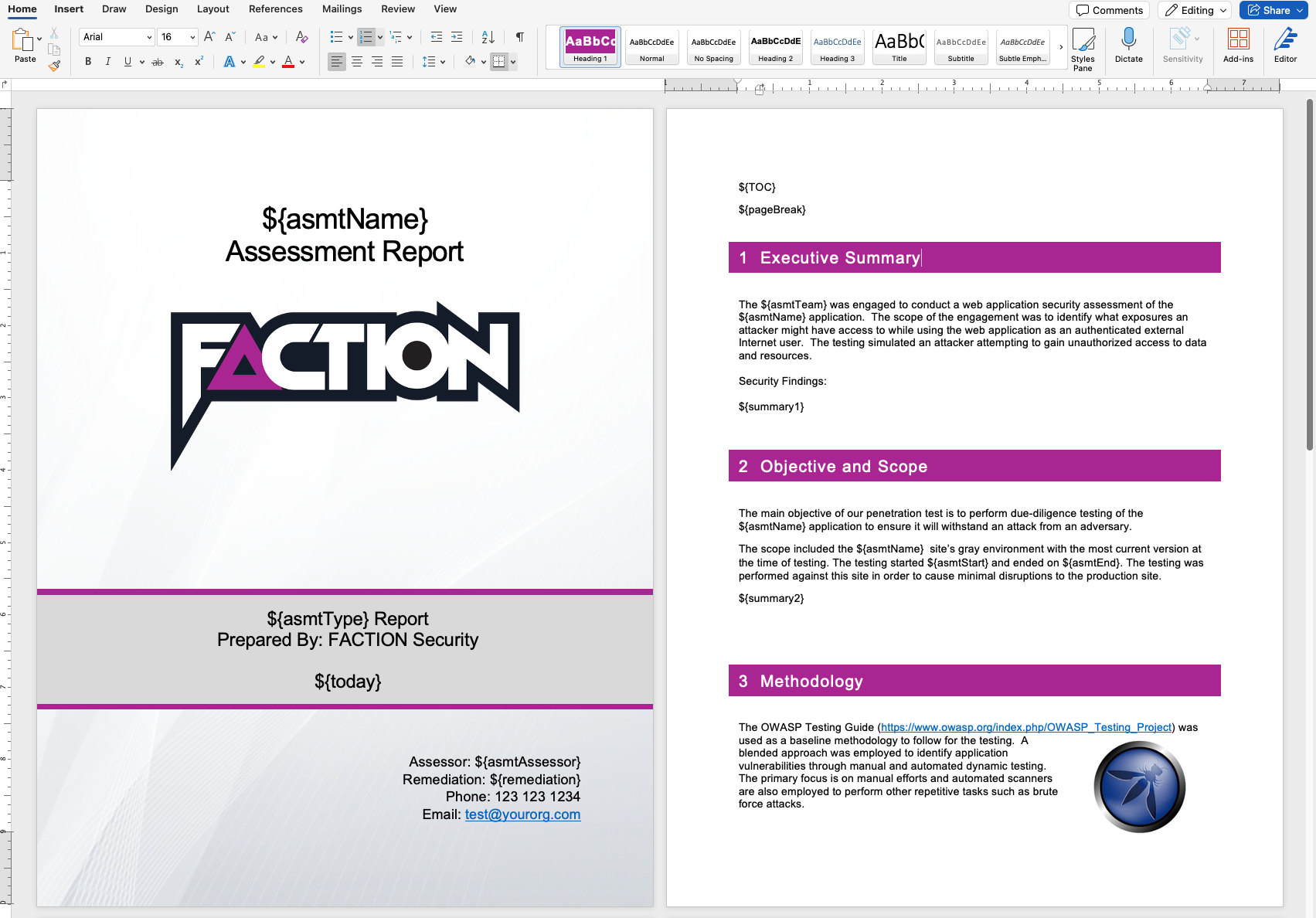
Task: Show paragraph marks with pilcrow icon
Action: coord(520,37)
